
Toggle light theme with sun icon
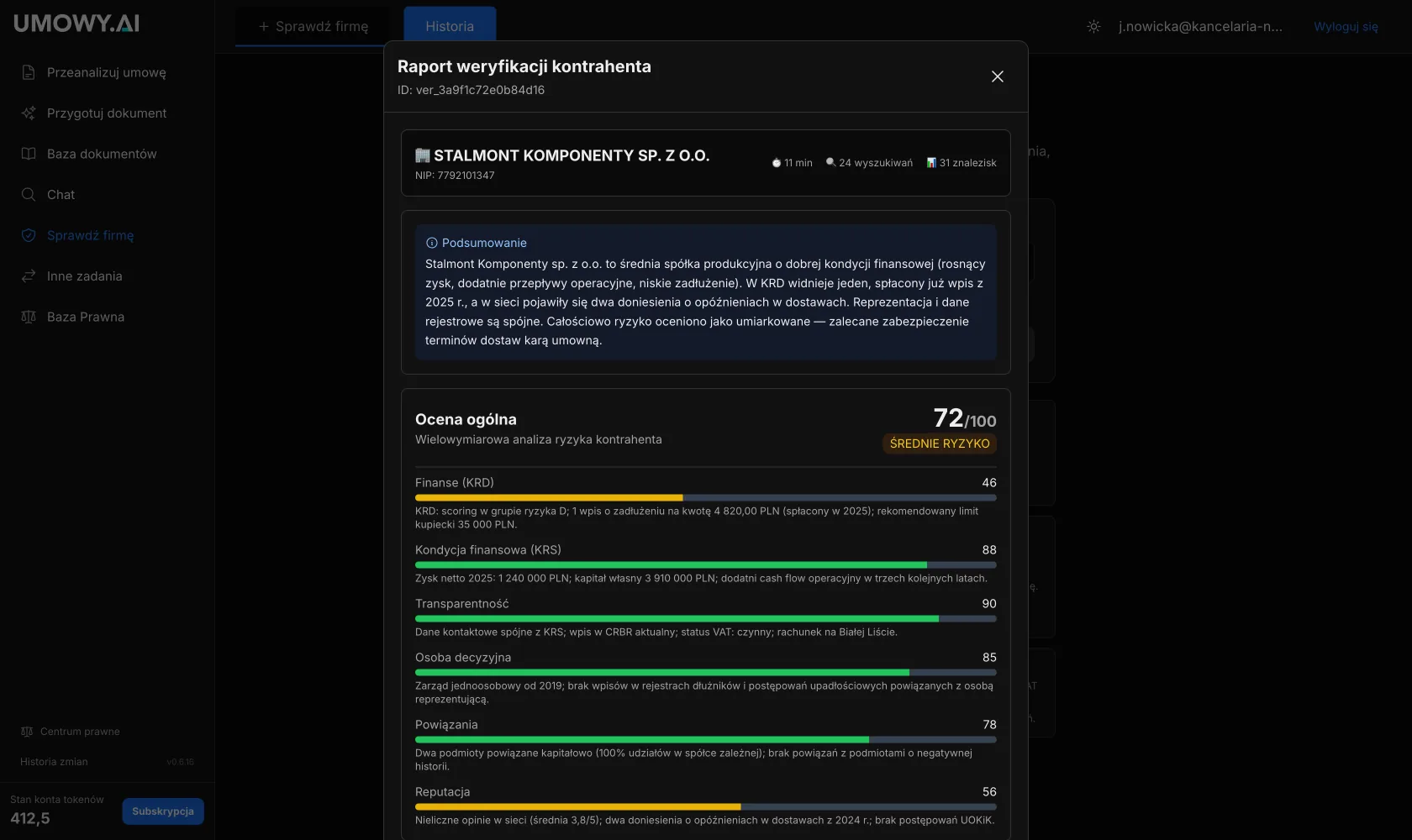tap(1093, 26)
